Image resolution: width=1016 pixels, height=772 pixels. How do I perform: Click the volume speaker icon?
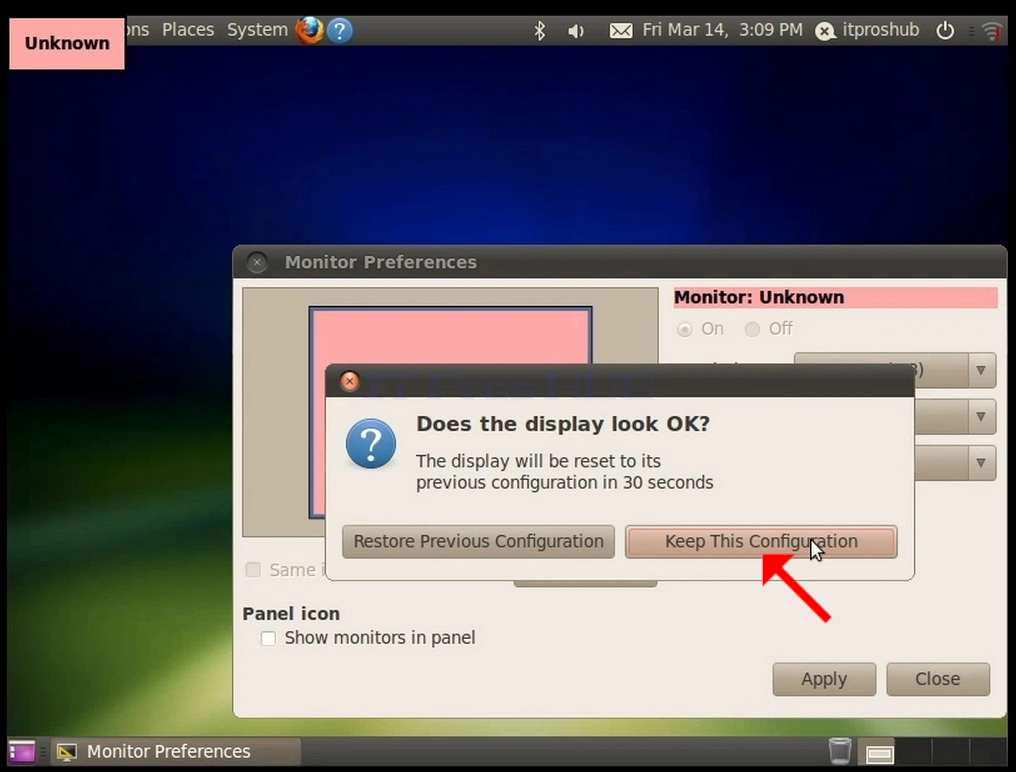point(575,30)
